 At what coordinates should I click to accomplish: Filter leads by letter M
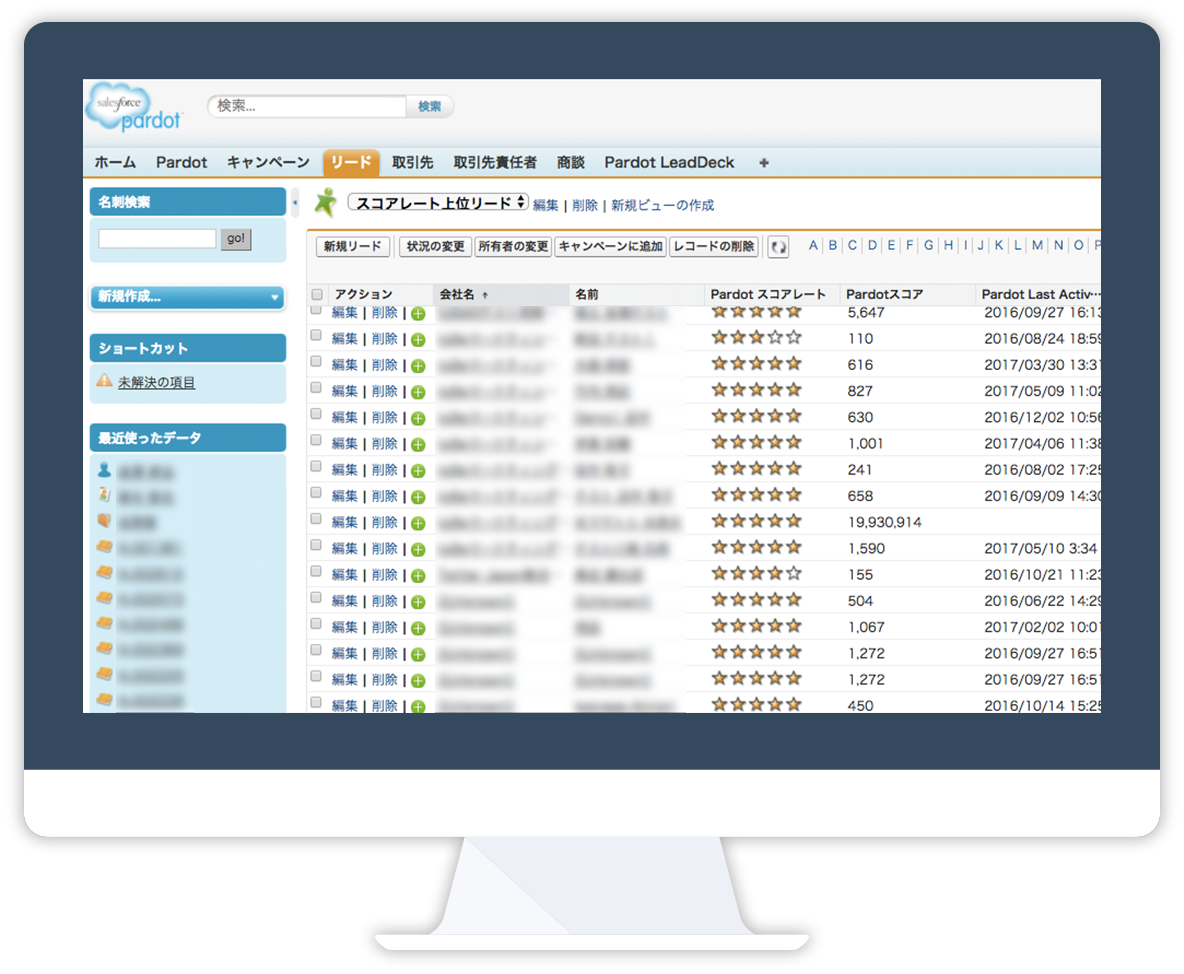(1038, 245)
